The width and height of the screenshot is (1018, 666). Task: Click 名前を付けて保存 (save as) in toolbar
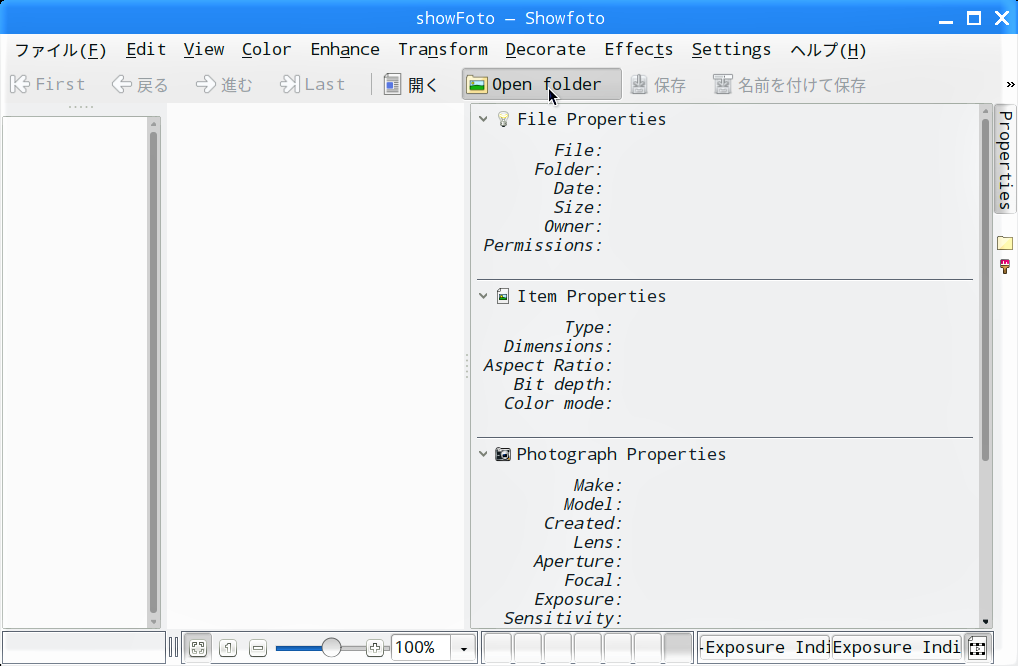pos(789,84)
